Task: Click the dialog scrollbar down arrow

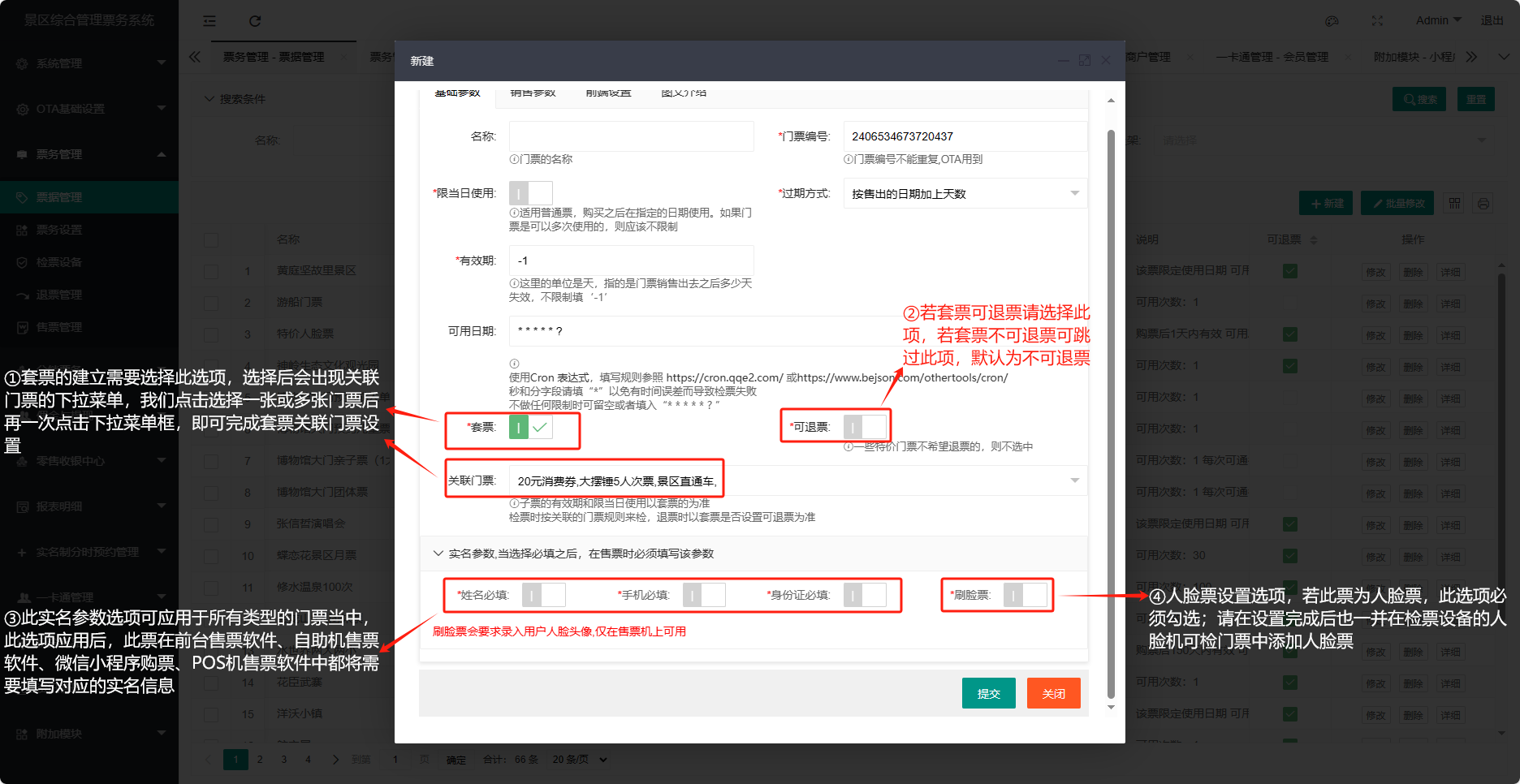Action: (x=1111, y=708)
